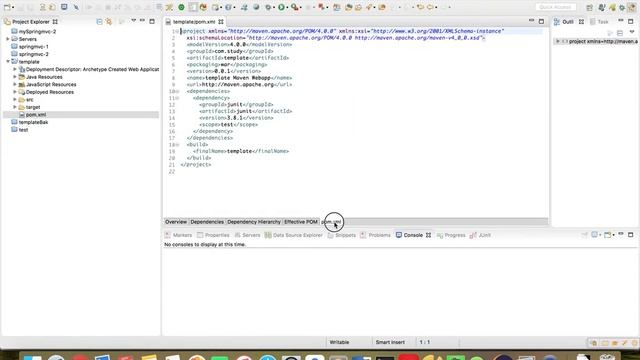Click 'Smart Insert' in status bar
Viewport: 640px width, 360px height.
pos(390,342)
